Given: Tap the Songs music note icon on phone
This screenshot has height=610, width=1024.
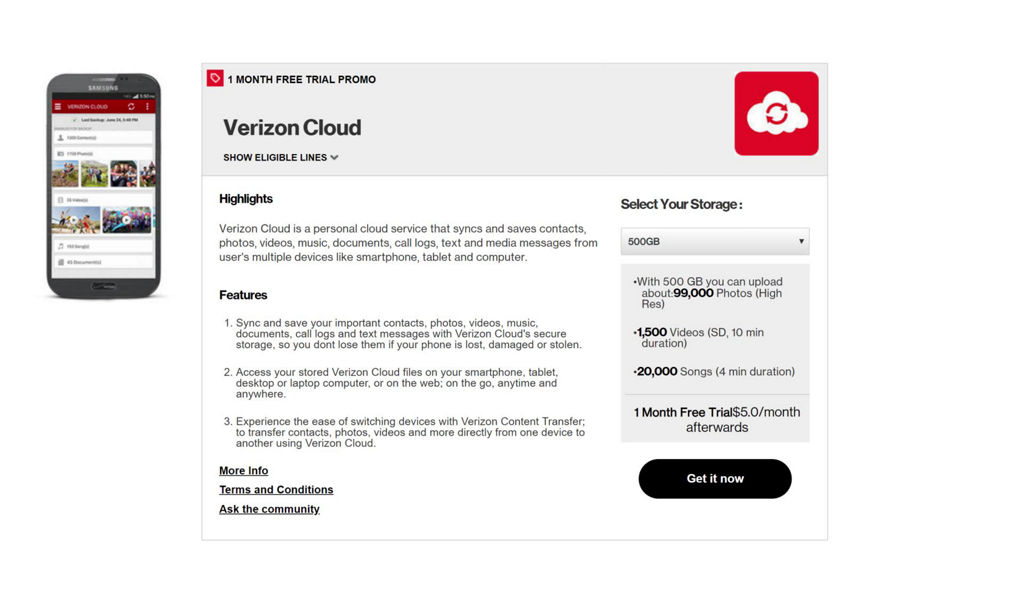Looking at the screenshot, I should (61, 245).
